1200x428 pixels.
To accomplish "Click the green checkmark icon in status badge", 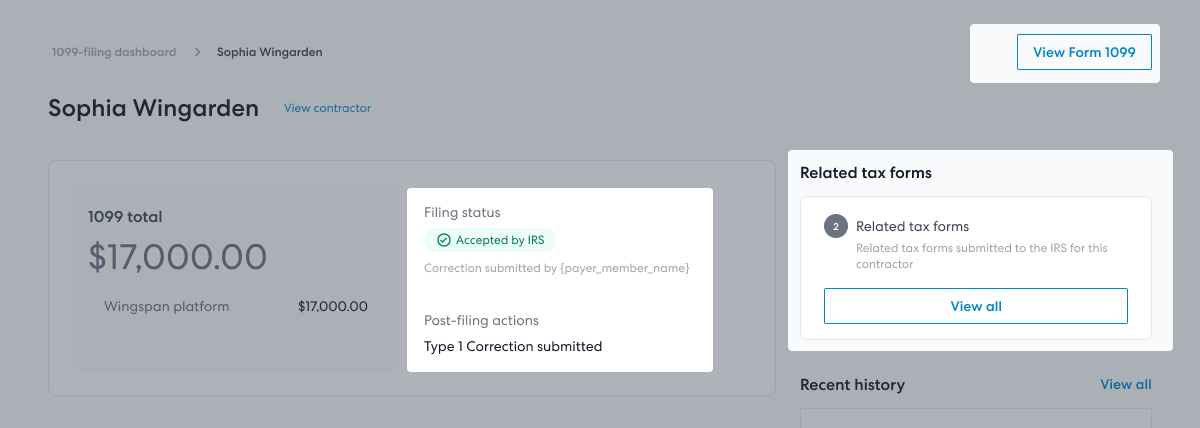I will coord(444,240).
